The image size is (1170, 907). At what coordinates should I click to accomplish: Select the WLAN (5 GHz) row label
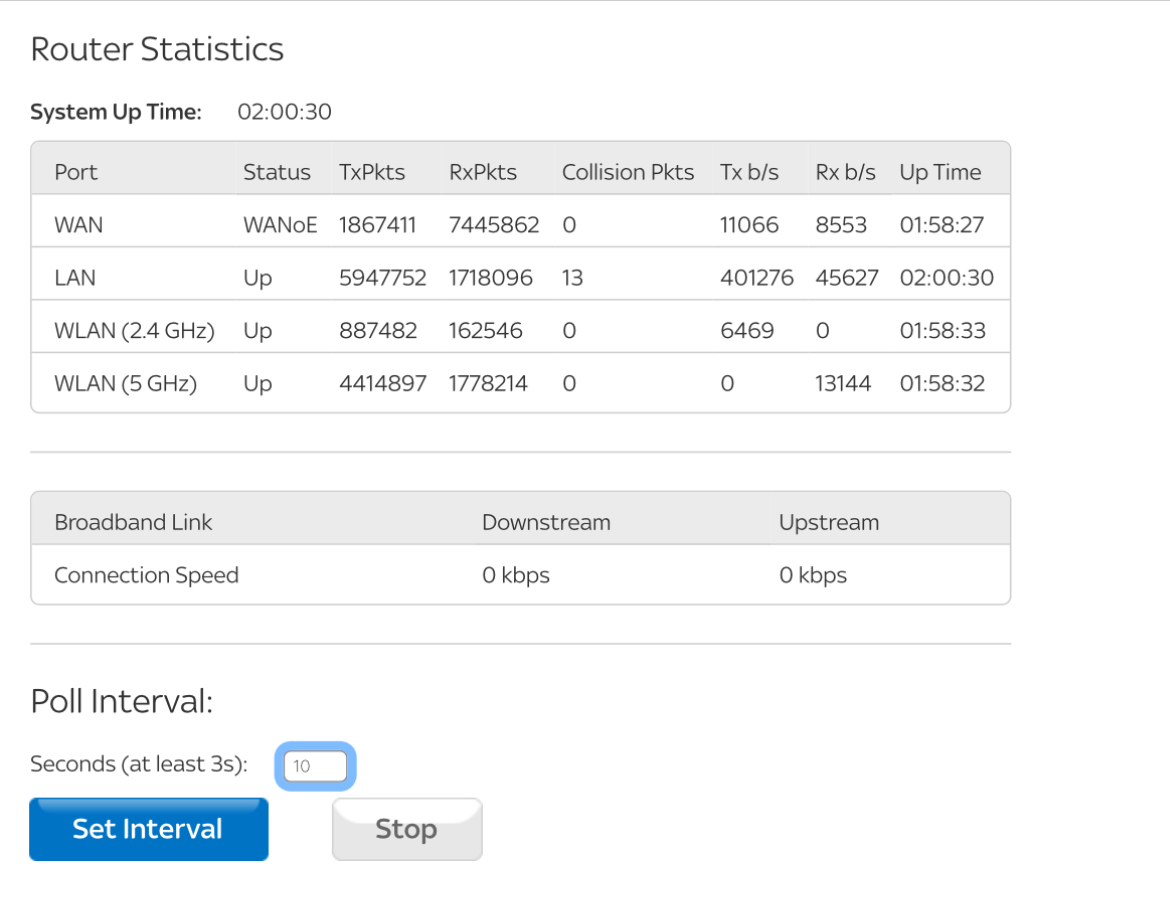click(x=125, y=384)
